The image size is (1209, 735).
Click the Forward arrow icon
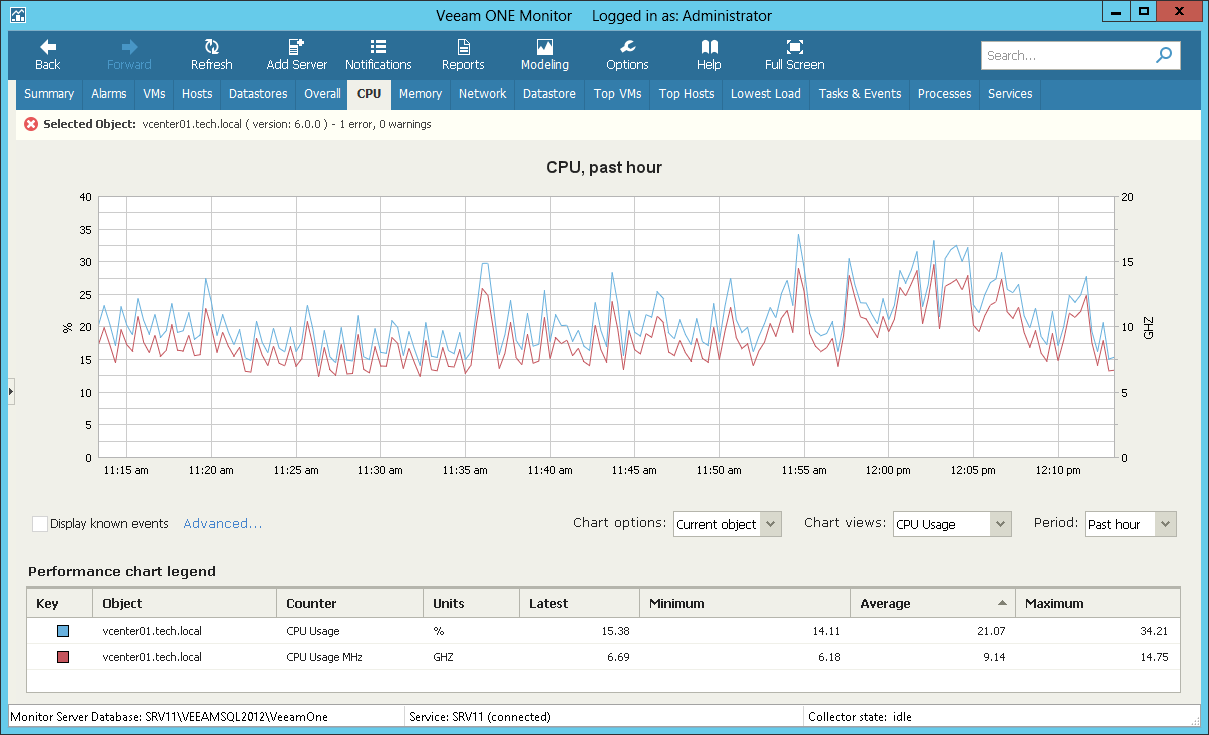pyautogui.click(x=129, y=47)
